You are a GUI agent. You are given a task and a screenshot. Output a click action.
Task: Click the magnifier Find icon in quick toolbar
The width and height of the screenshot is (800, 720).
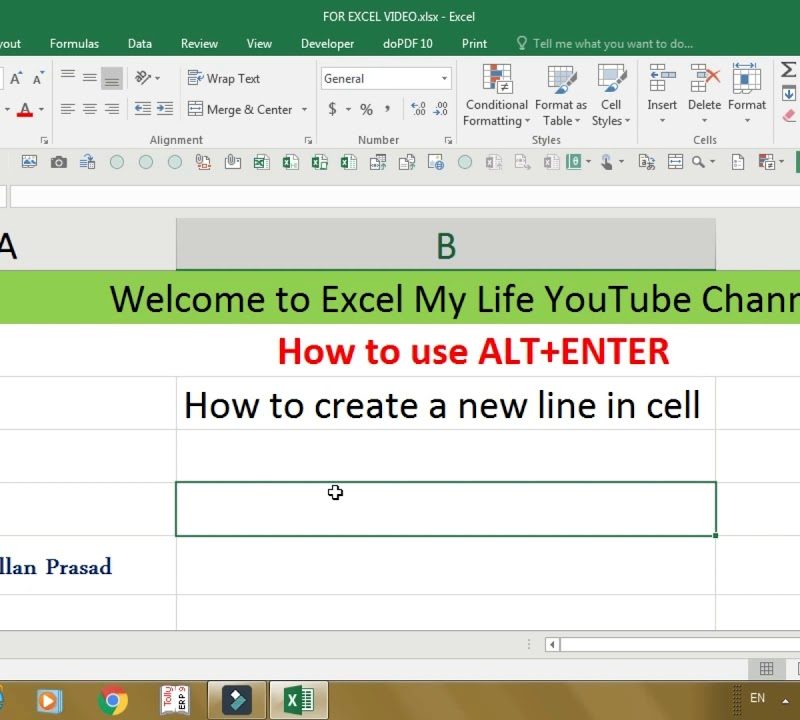coord(698,162)
